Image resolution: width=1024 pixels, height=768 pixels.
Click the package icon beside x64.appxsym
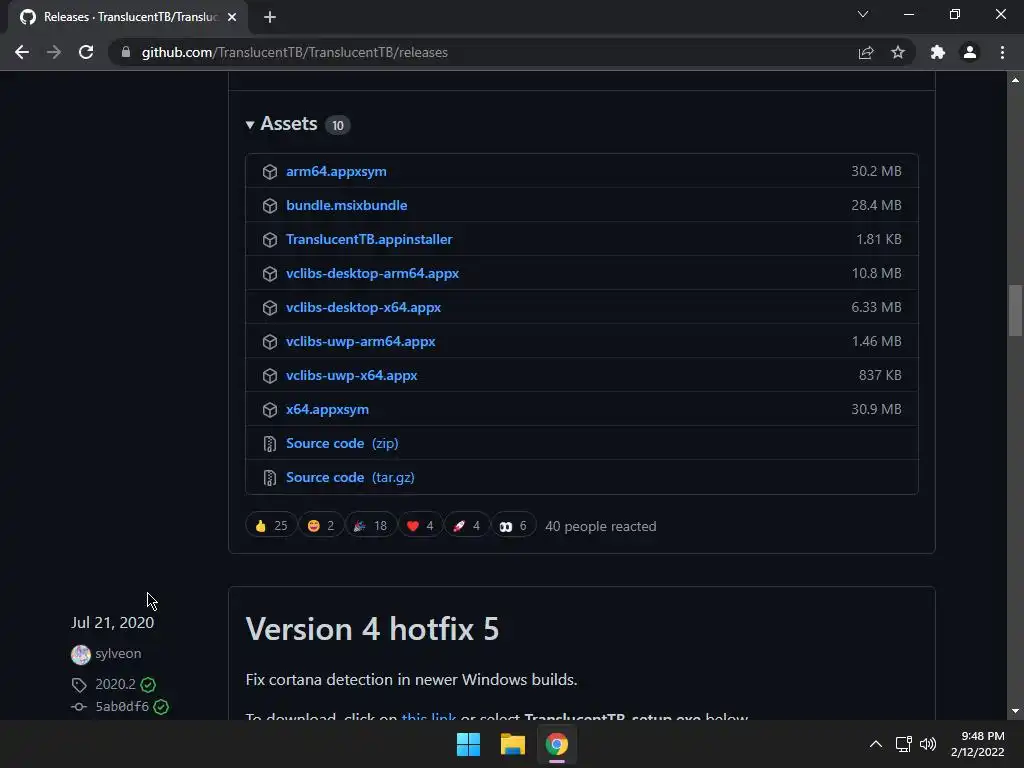pos(270,409)
